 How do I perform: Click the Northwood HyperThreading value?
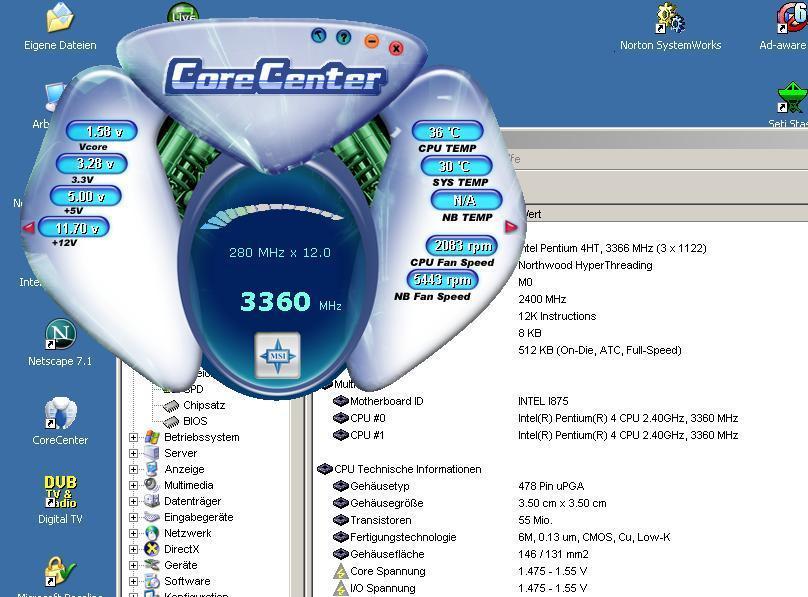(x=585, y=265)
